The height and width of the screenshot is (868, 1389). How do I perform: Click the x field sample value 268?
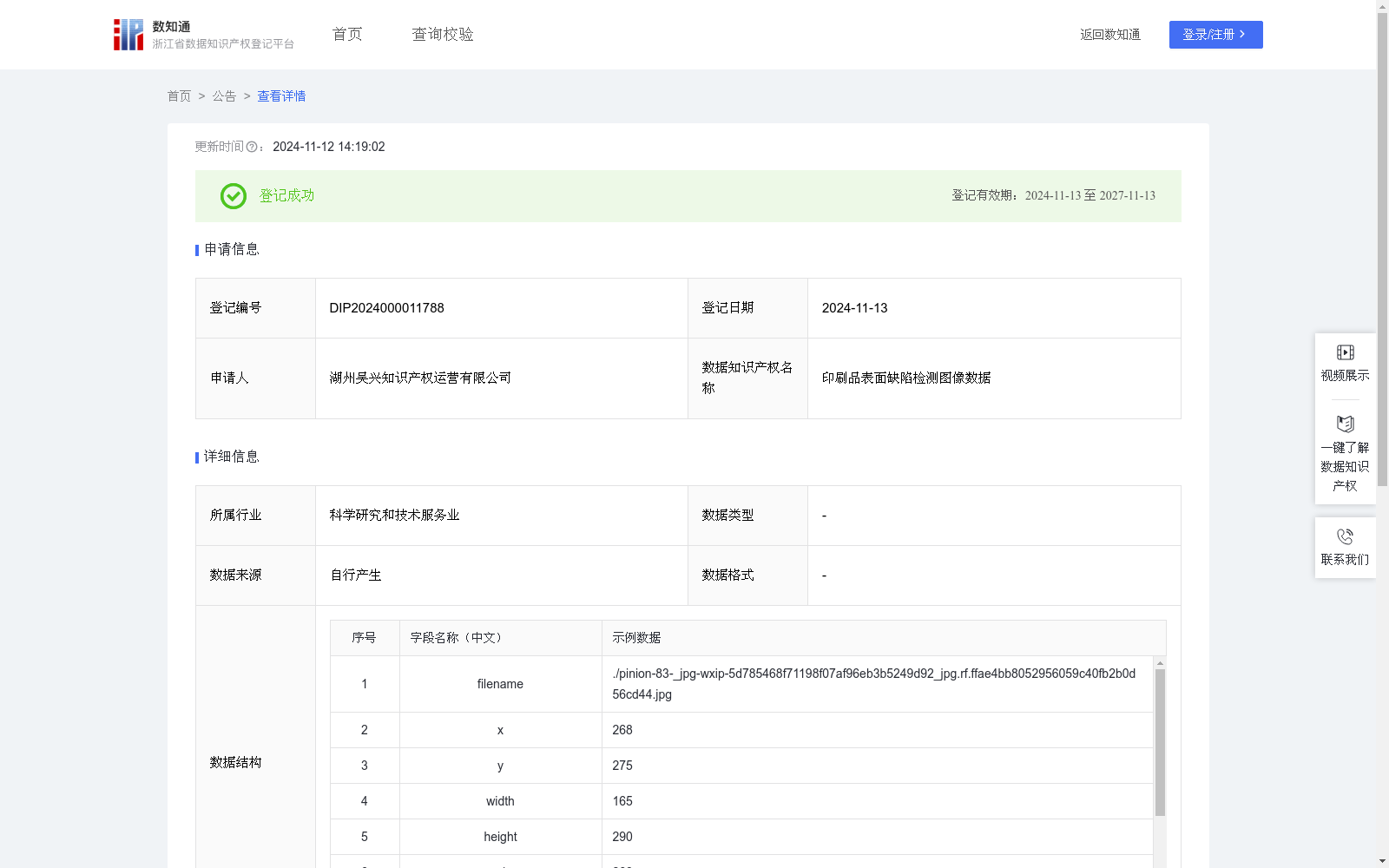622,730
